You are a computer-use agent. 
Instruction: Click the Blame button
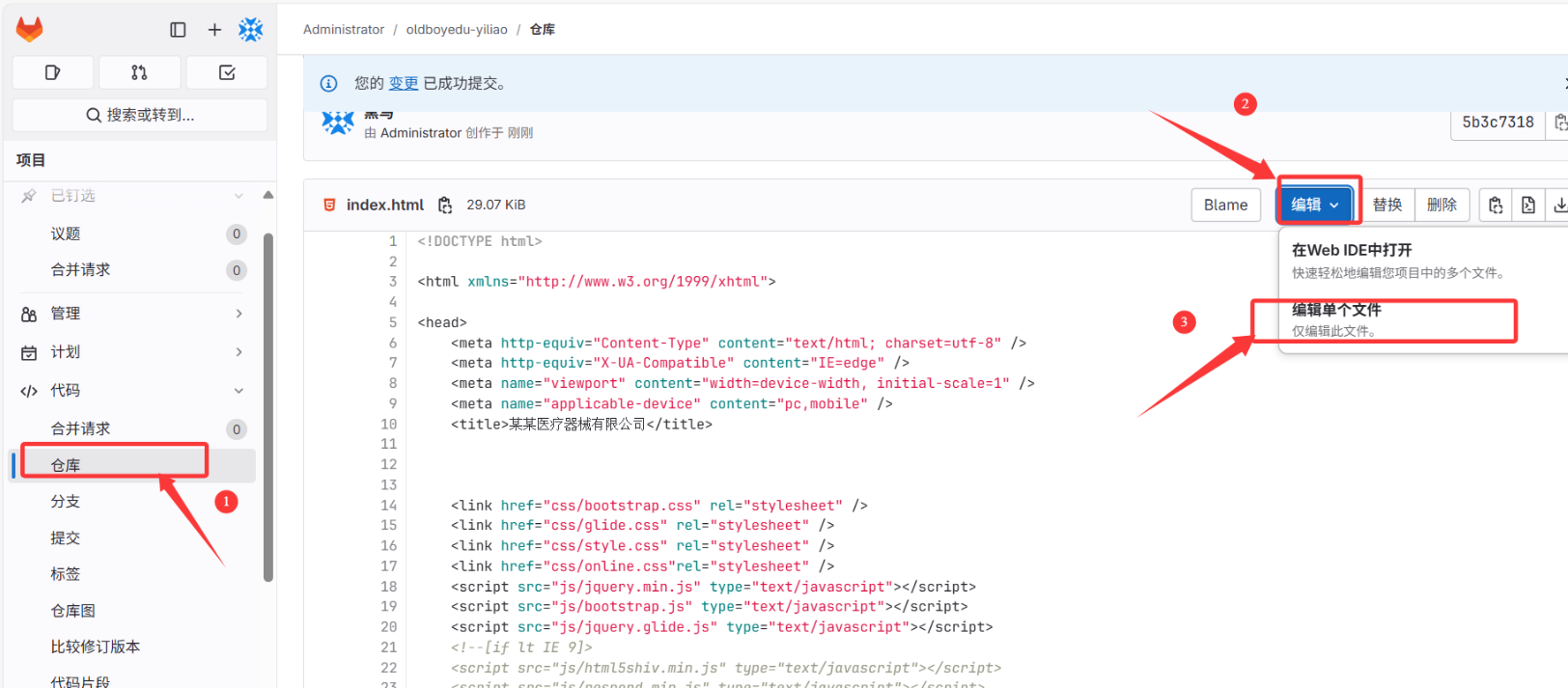pyautogui.click(x=1225, y=205)
